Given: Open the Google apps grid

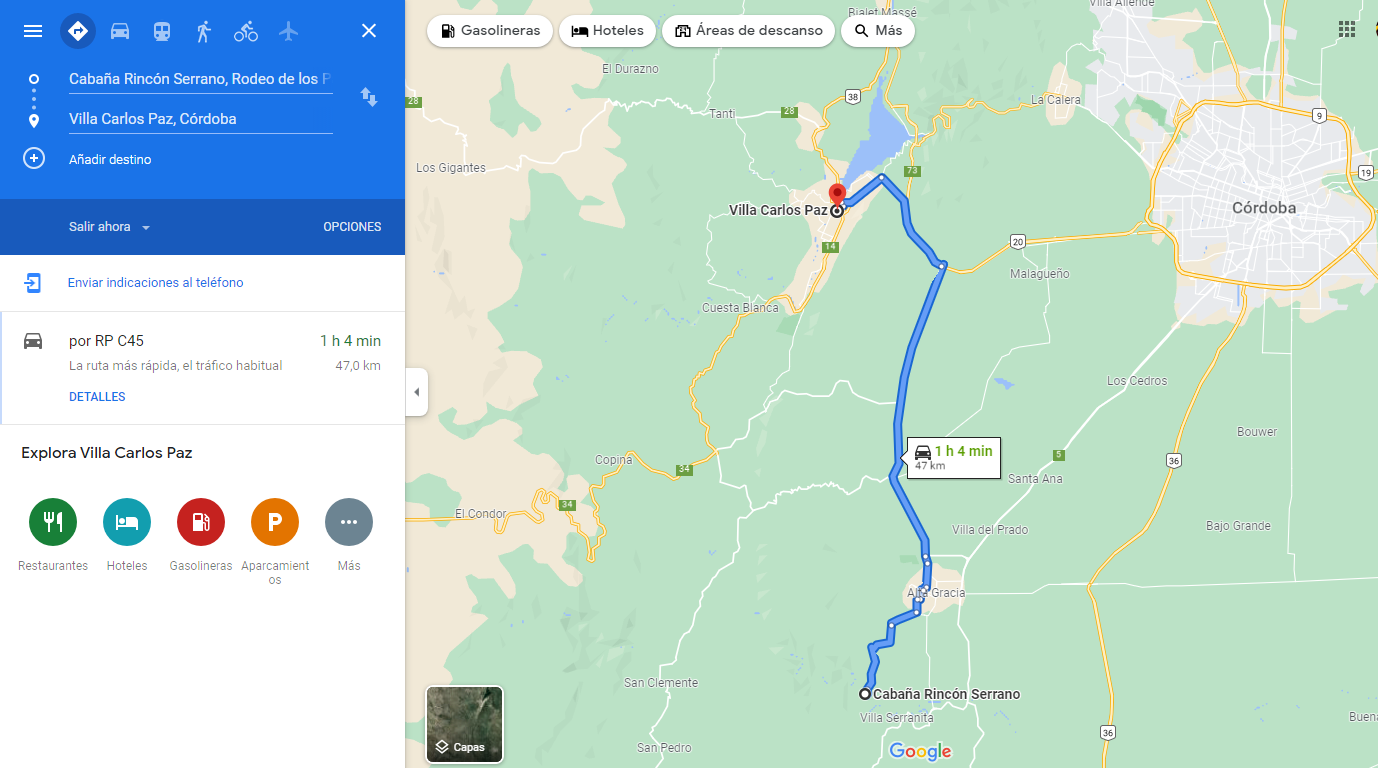Looking at the screenshot, I should coord(1347,29).
